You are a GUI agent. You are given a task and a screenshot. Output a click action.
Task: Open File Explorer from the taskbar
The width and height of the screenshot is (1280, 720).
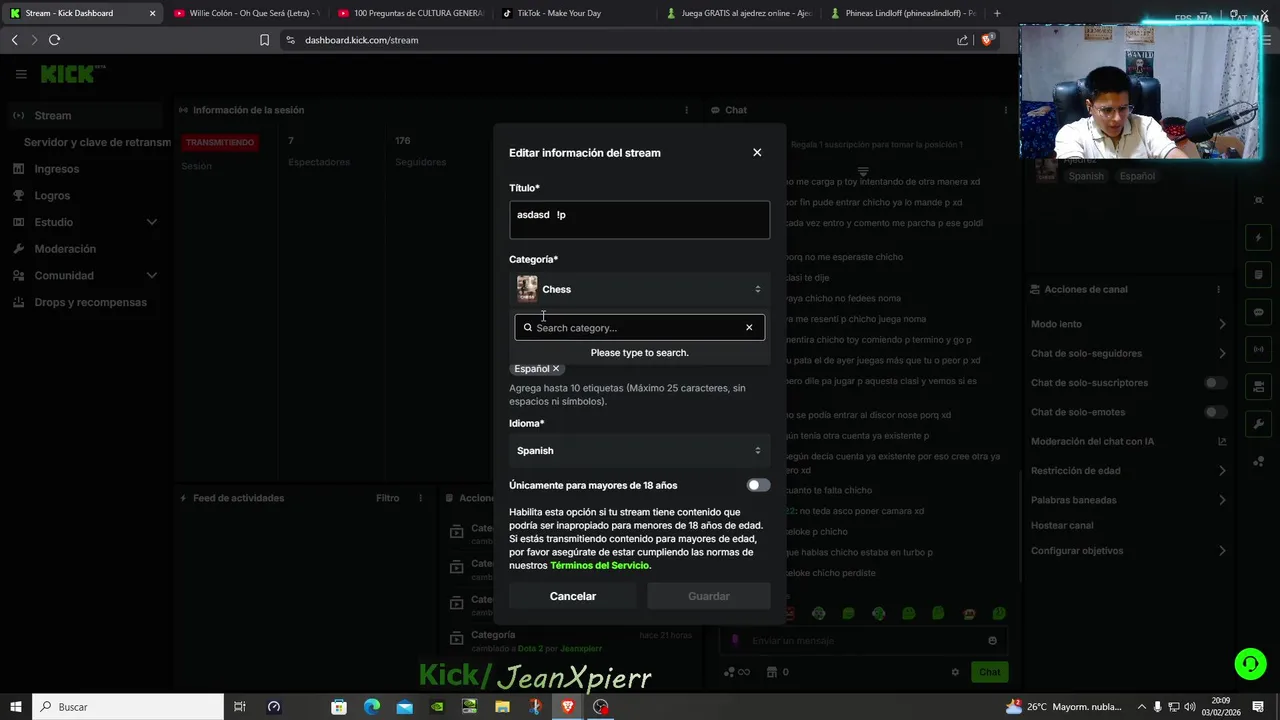coord(502,707)
